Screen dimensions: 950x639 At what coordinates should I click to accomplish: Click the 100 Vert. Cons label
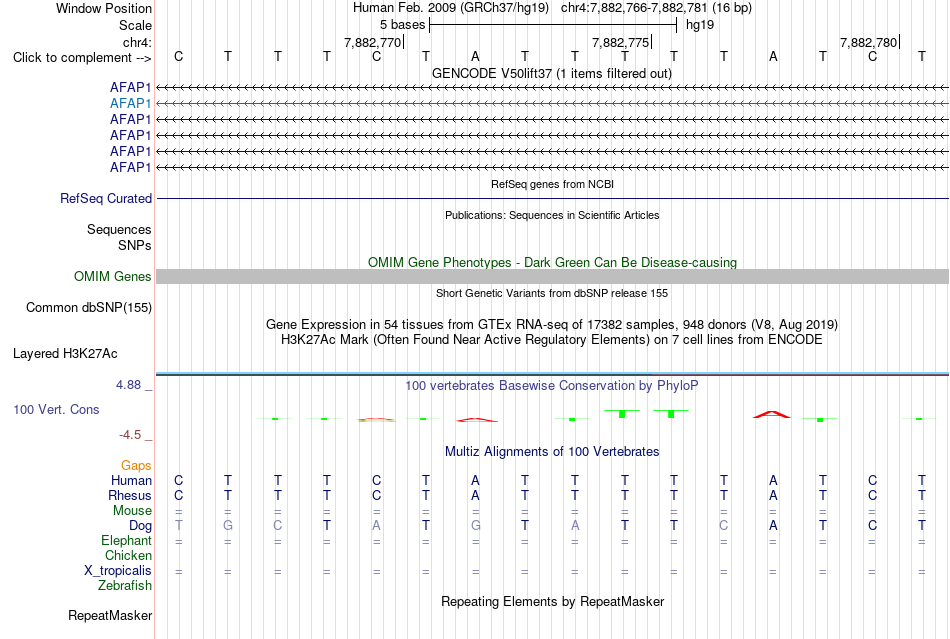(x=56, y=409)
